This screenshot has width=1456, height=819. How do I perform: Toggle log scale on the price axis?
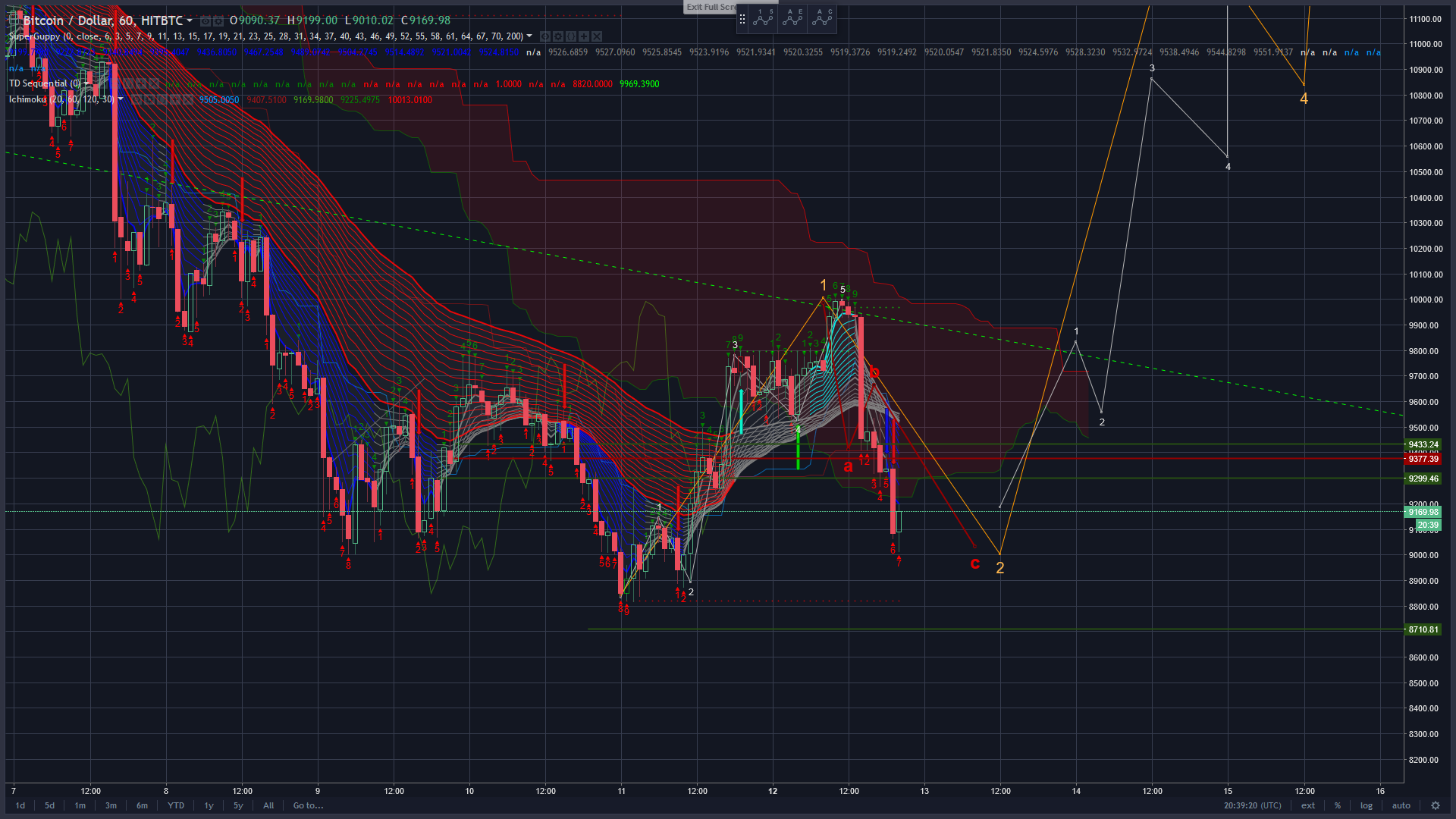[x=1367, y=805]
